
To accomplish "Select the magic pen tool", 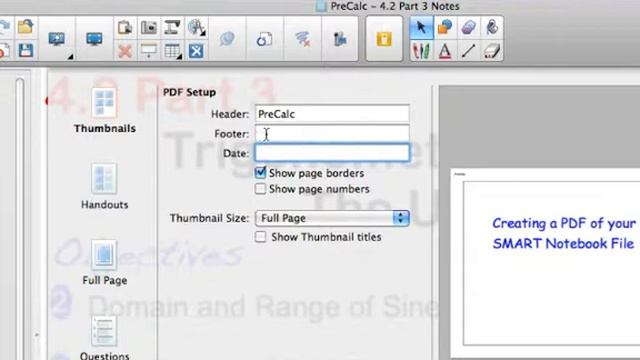I will [492, 27].
